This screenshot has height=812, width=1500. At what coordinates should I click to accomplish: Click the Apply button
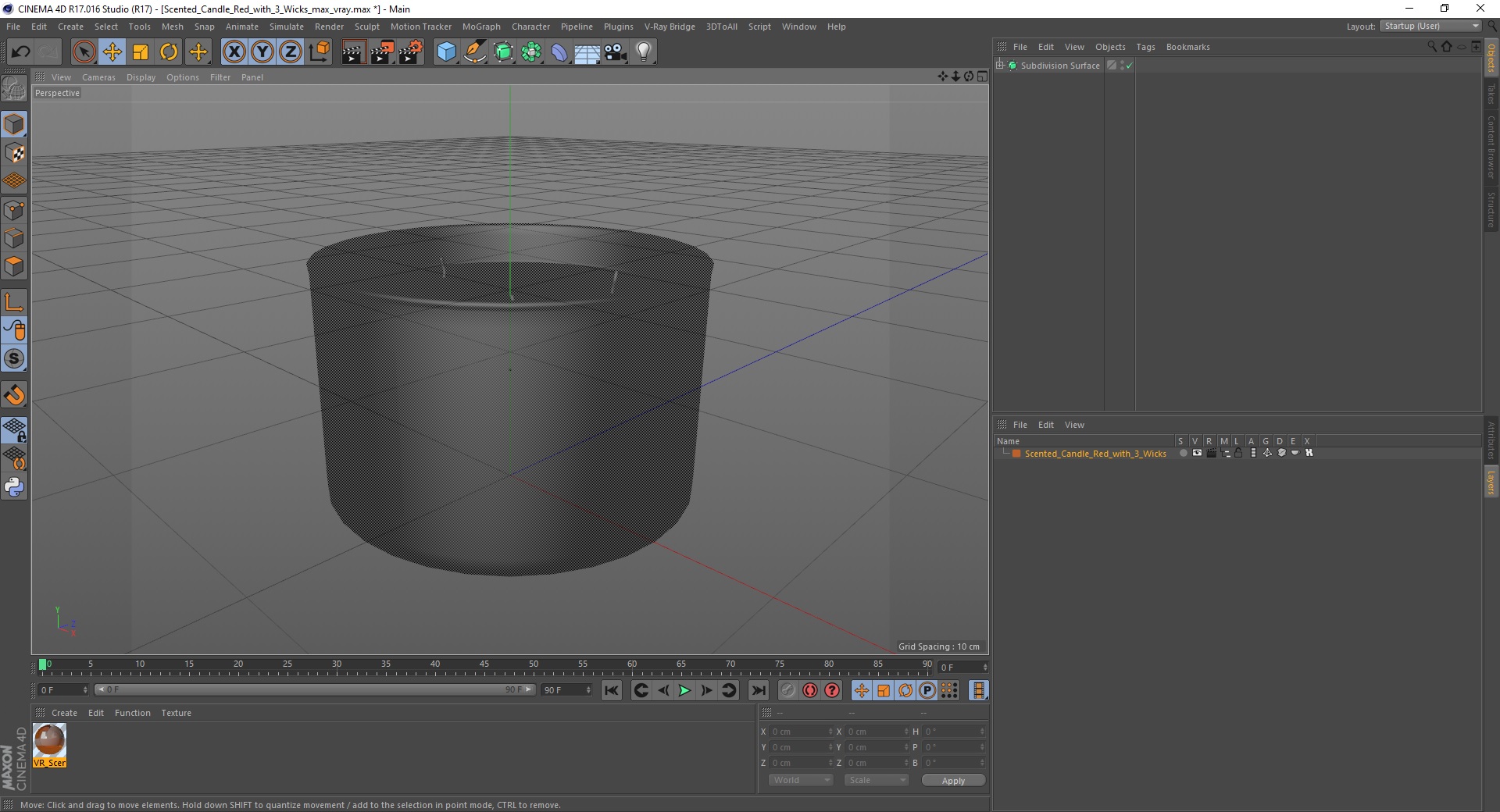click(x=953, y=781)
